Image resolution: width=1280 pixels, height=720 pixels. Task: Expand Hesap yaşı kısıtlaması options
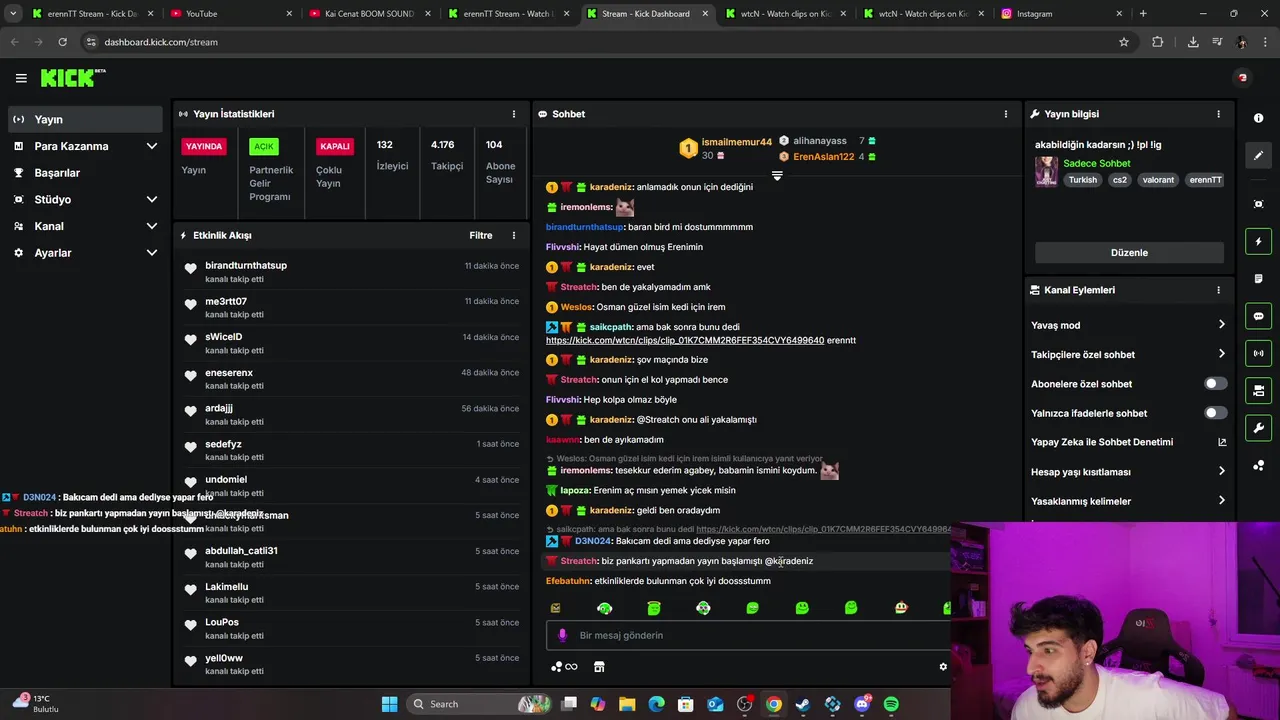pos(1127,471)
